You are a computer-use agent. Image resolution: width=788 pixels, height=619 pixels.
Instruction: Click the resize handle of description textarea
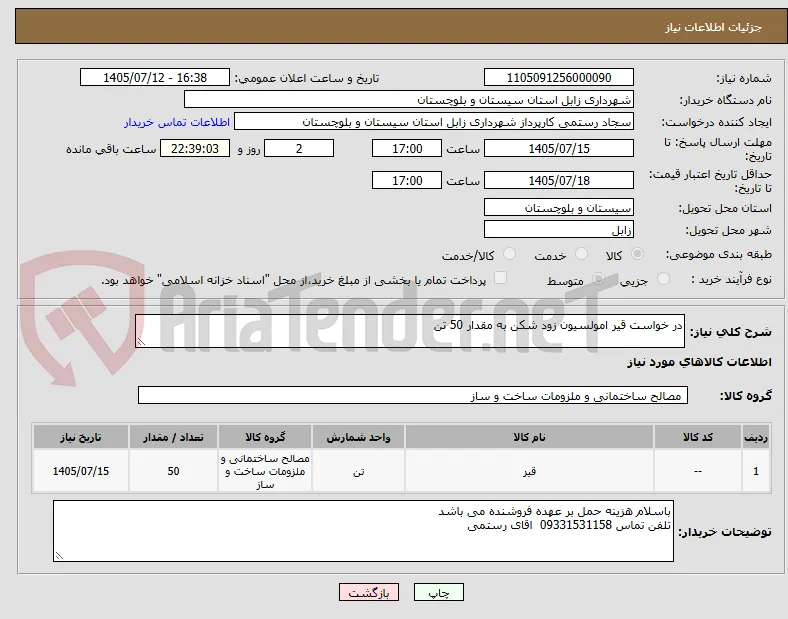click(x=141, y=342)
